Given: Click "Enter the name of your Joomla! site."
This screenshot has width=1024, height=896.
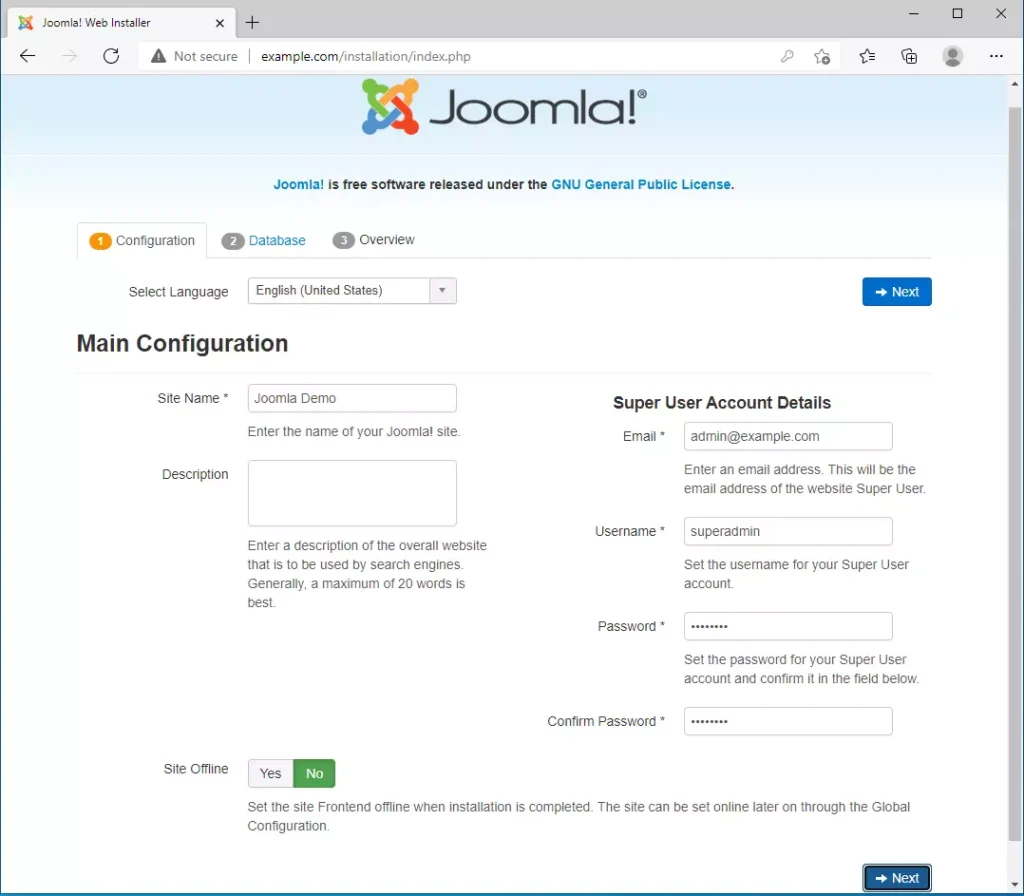Looking at the screenshot, I should coord(354,432).
